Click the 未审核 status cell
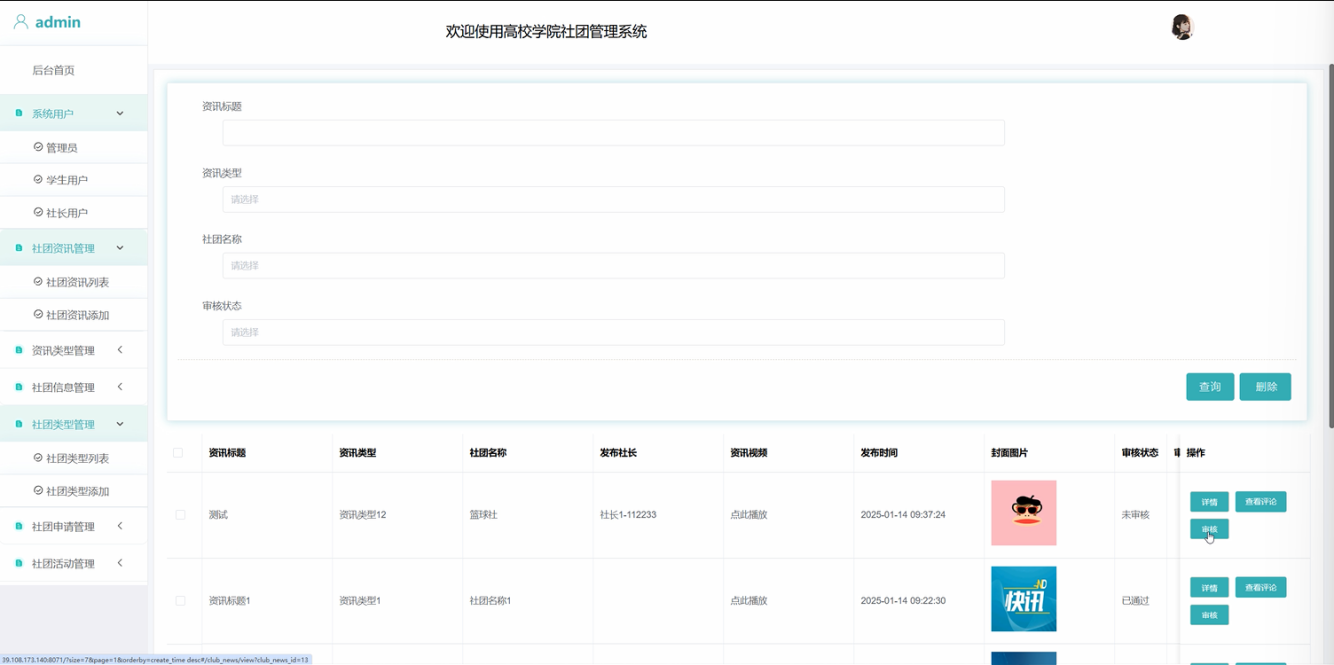1334x665 pixels. tap(1135, 515)
